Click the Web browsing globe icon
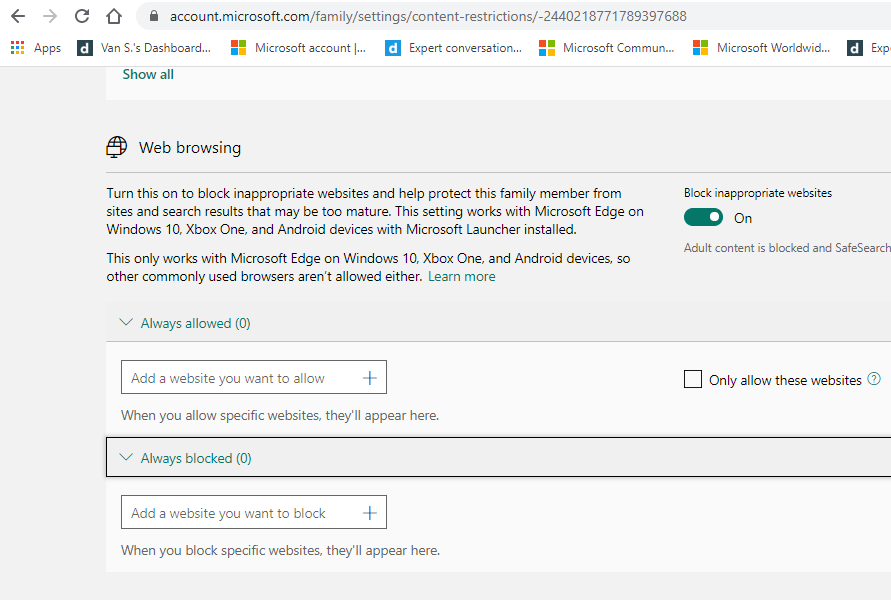 tap(116, 147)
